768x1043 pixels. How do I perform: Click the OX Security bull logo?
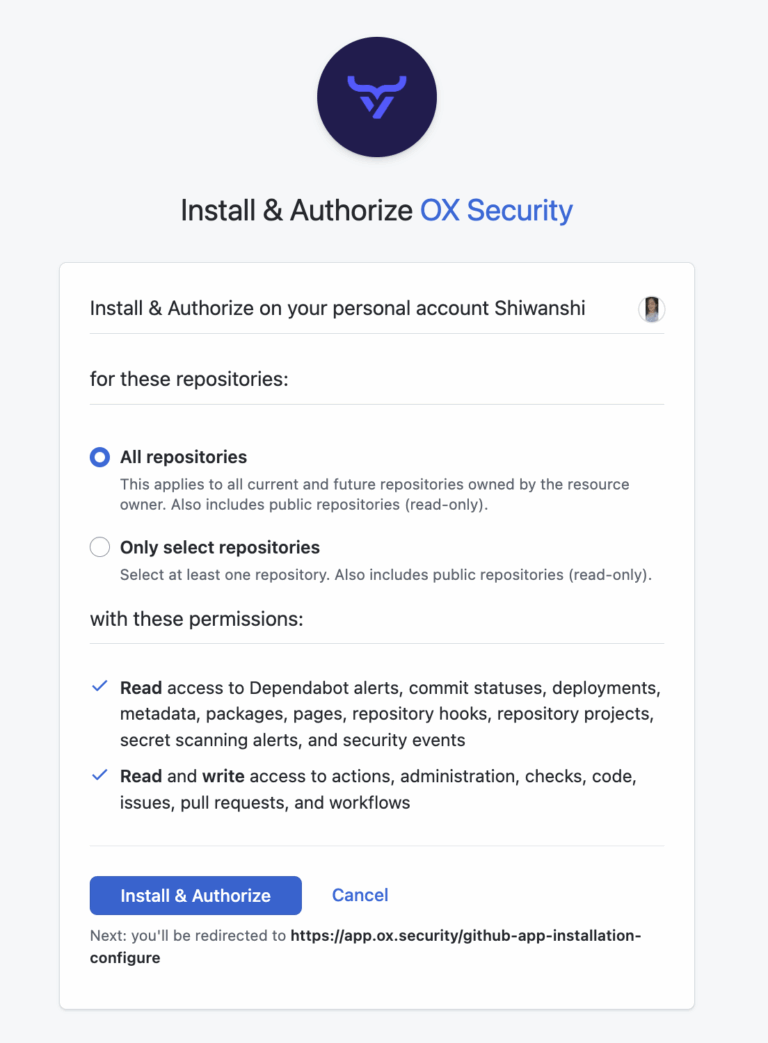coord(376,97)
